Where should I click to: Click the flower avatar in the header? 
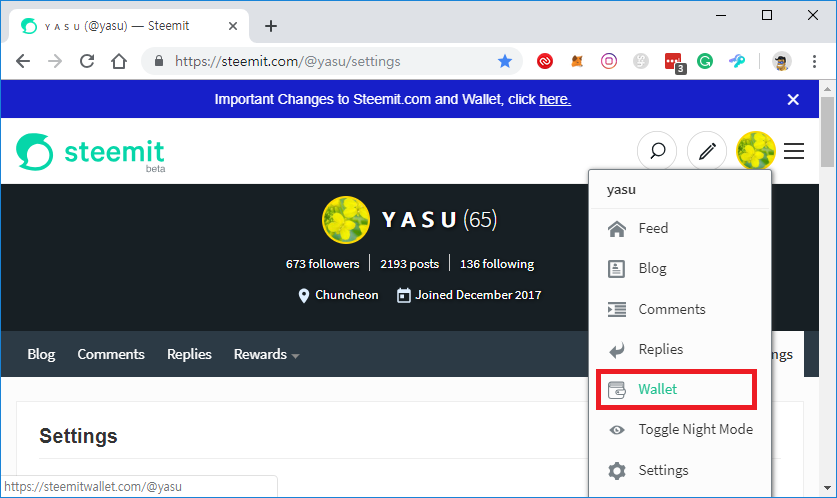(755, 151)
